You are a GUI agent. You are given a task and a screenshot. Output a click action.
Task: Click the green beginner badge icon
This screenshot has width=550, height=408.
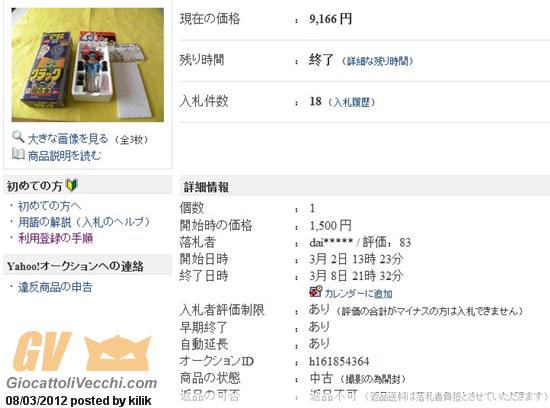(72, 185)
